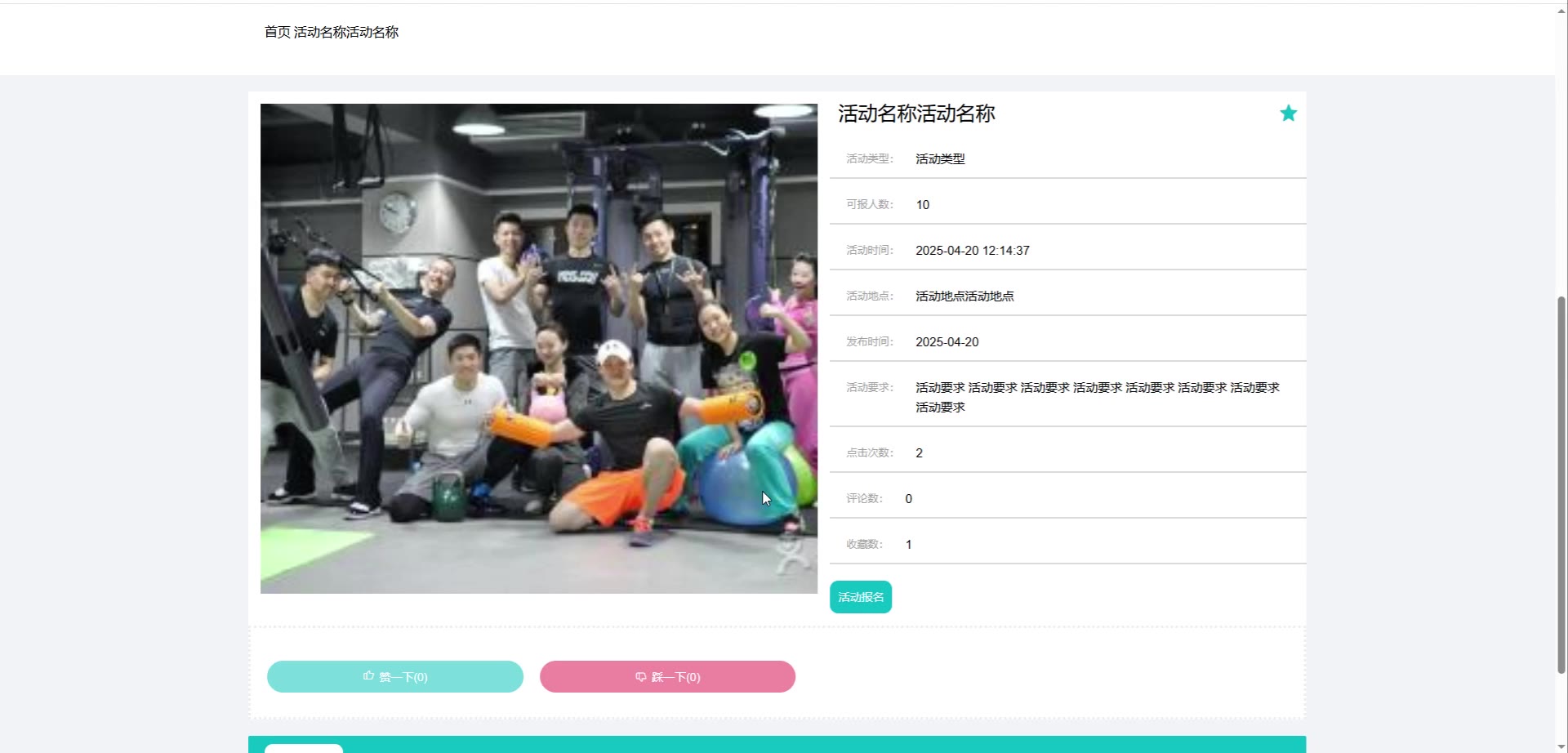Click the 活动名称活动名称 title heading
The width and height of the screenshot is (1568, 753).
(x=916, y=114)
